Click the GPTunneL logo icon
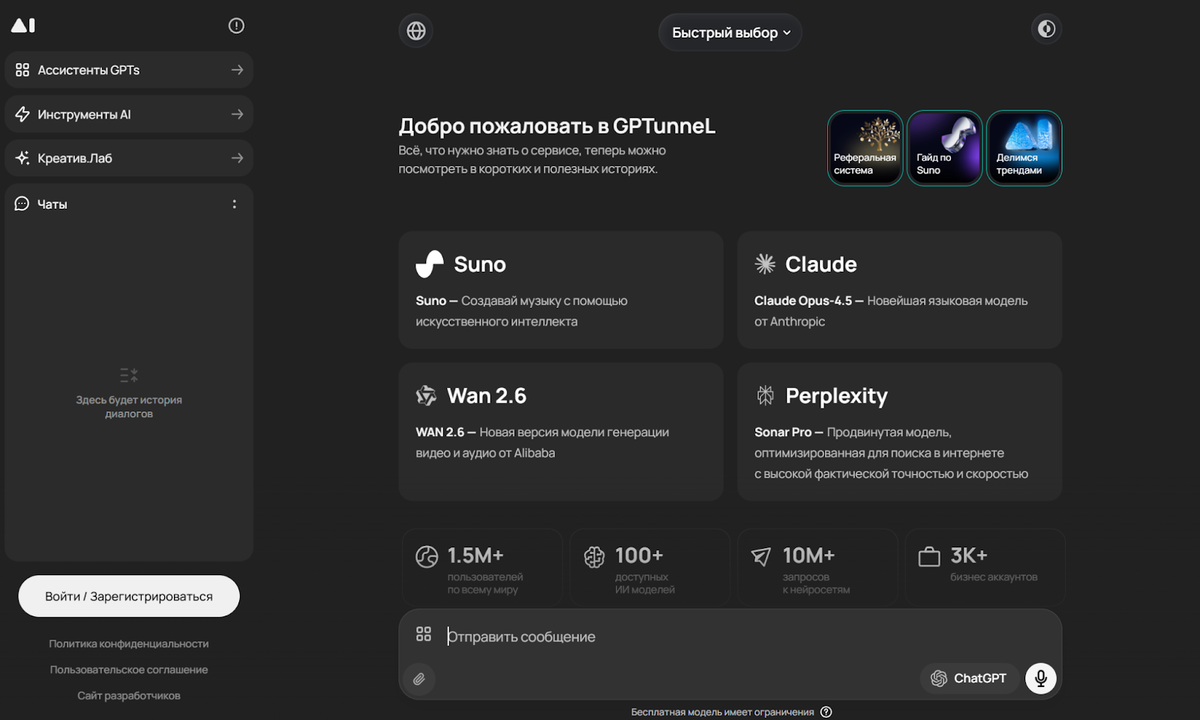Viewport: 1200px width, 720px height. pos(23,25)
